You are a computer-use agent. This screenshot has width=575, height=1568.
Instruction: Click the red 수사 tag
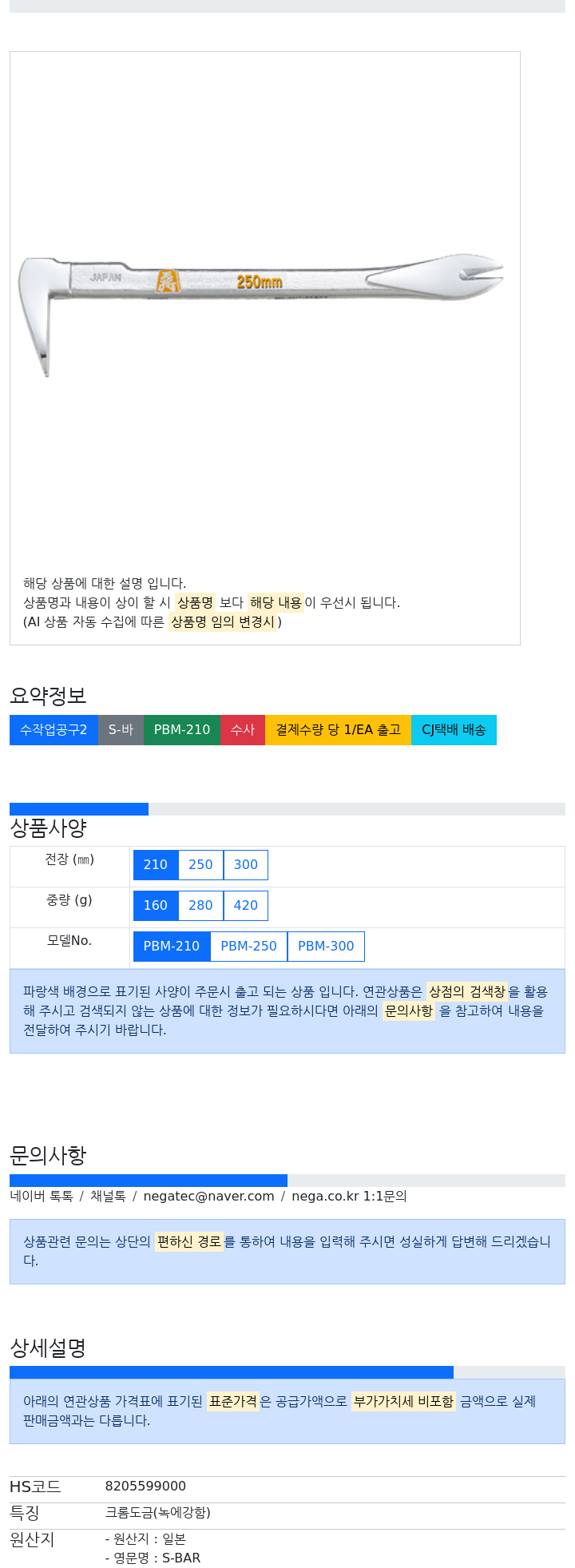243,730
